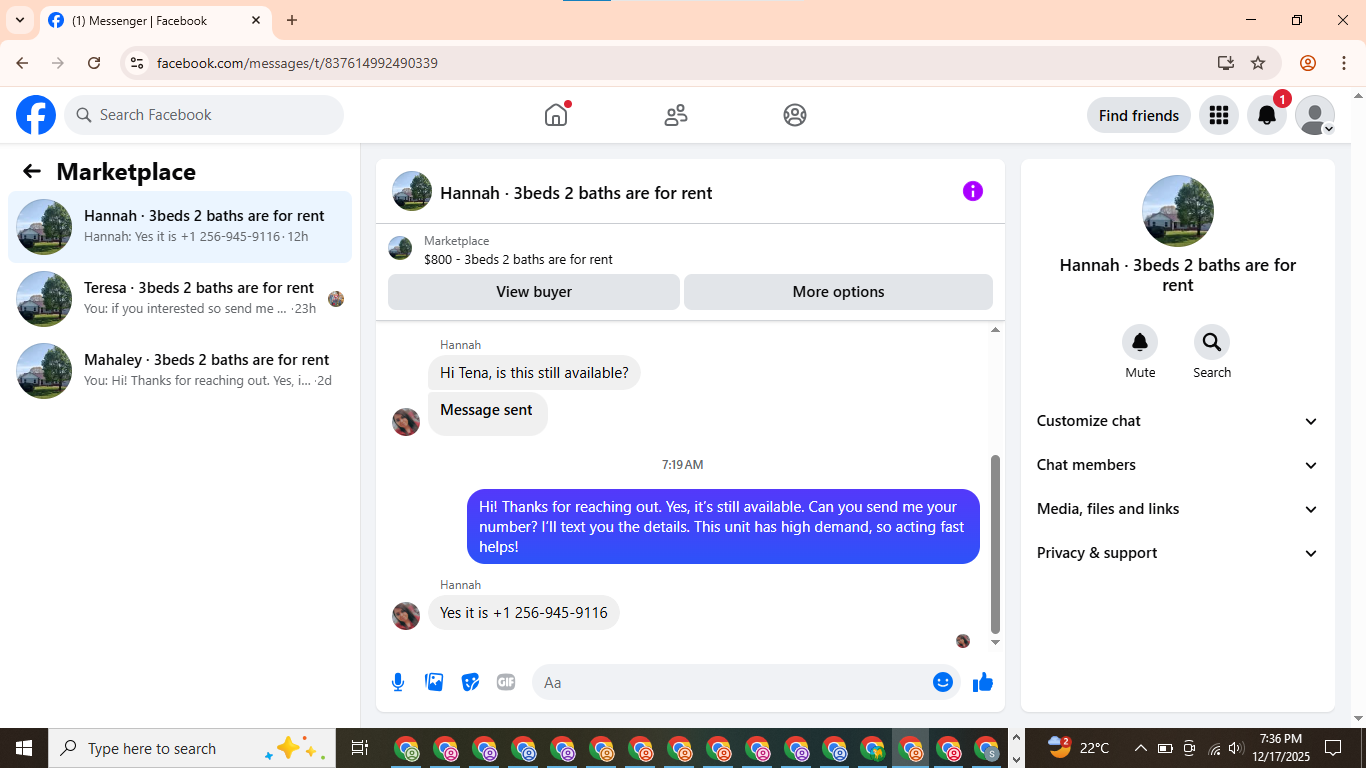Screen dimensions: 1366x768
Task: Open the Facebook logo home link
Action: tap(36, 115)
